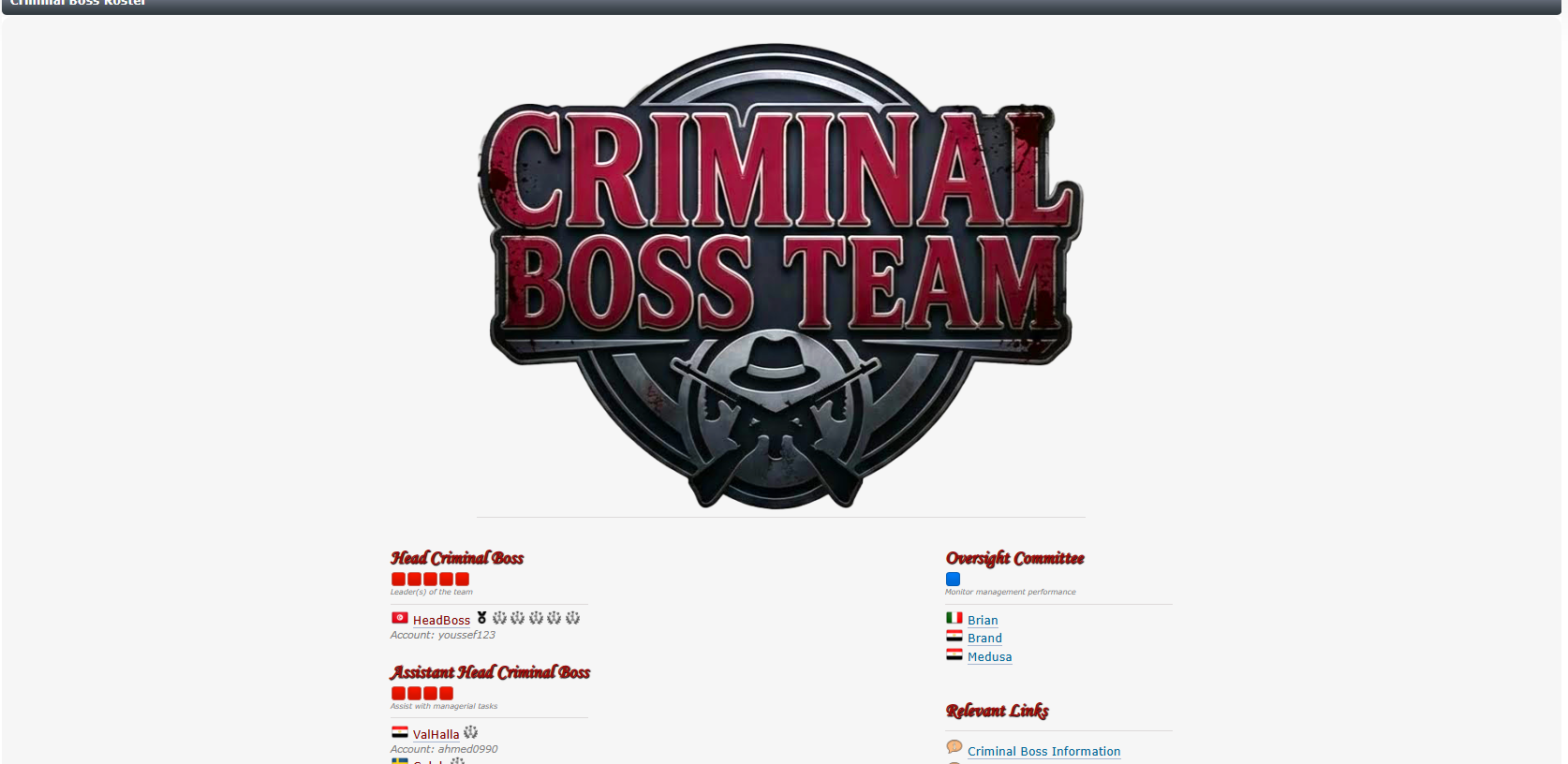Click the speech bubble icon by Criminal Boss Information
The height and width of the screenshot is (764, 1568).
coord(954,747)
